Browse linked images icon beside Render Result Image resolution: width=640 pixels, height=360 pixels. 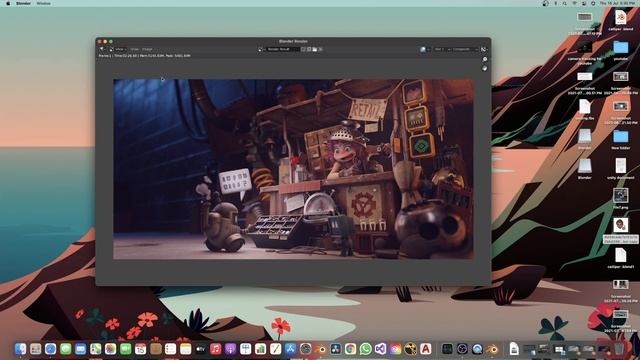261,49
